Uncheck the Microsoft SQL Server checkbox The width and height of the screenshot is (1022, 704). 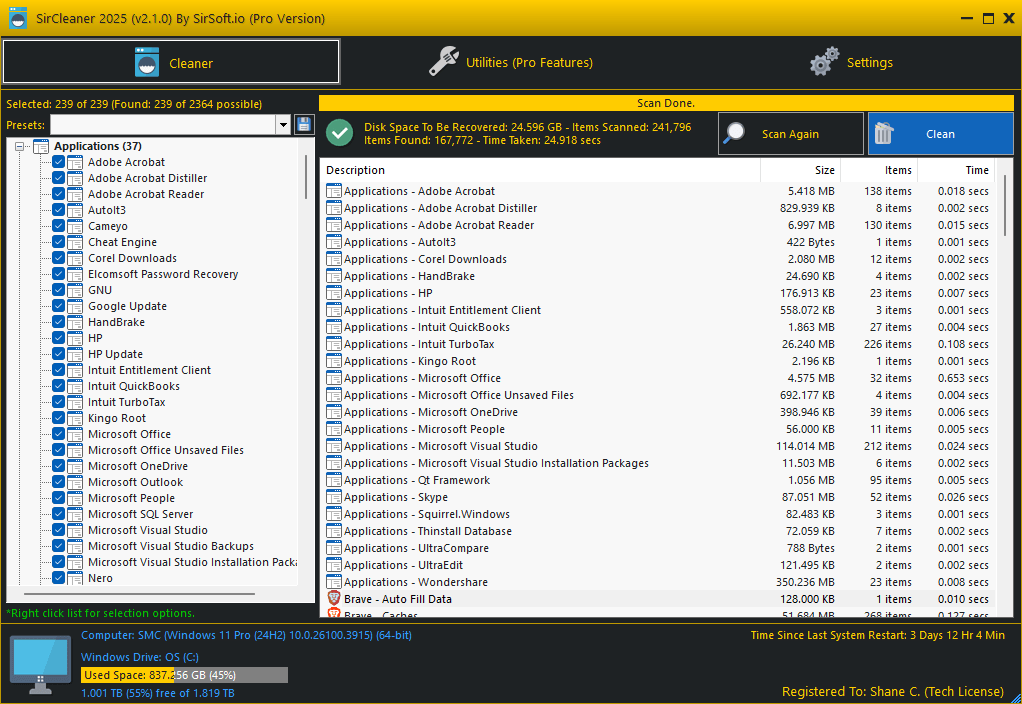pyautogui.click(x=58, y=514)
